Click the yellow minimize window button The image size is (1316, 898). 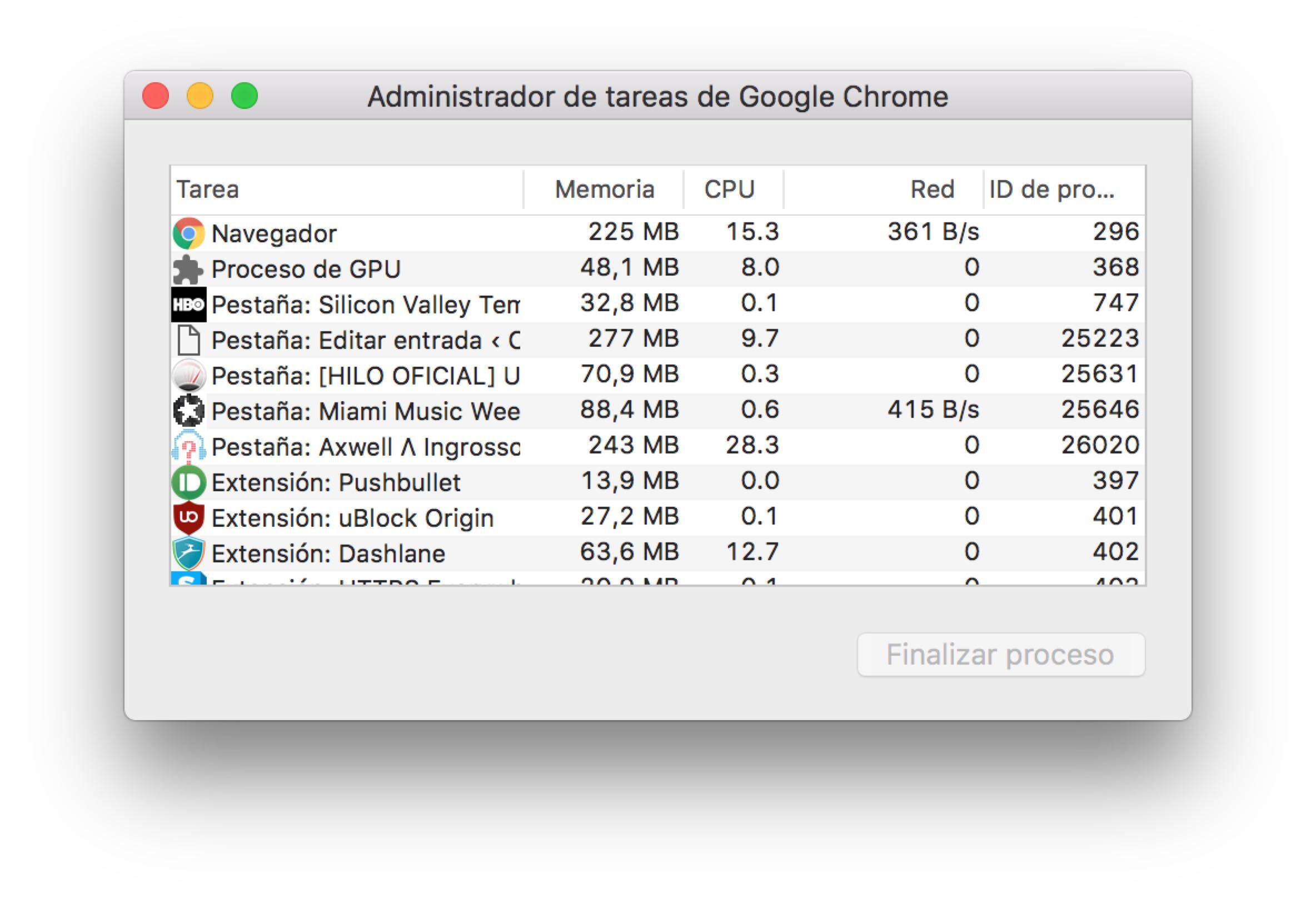coord(200,95)
